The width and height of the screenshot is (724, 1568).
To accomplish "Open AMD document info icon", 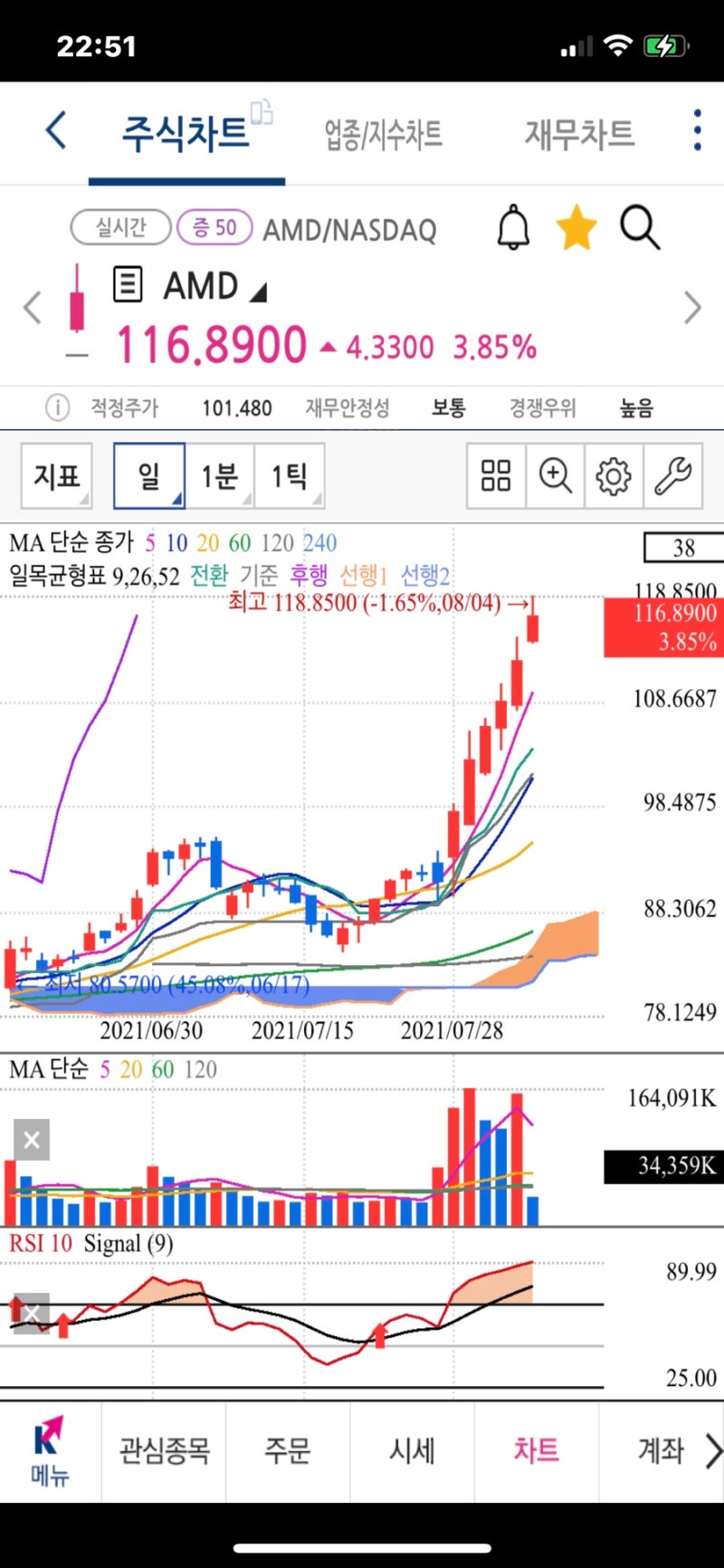I will tap(128, 284).
